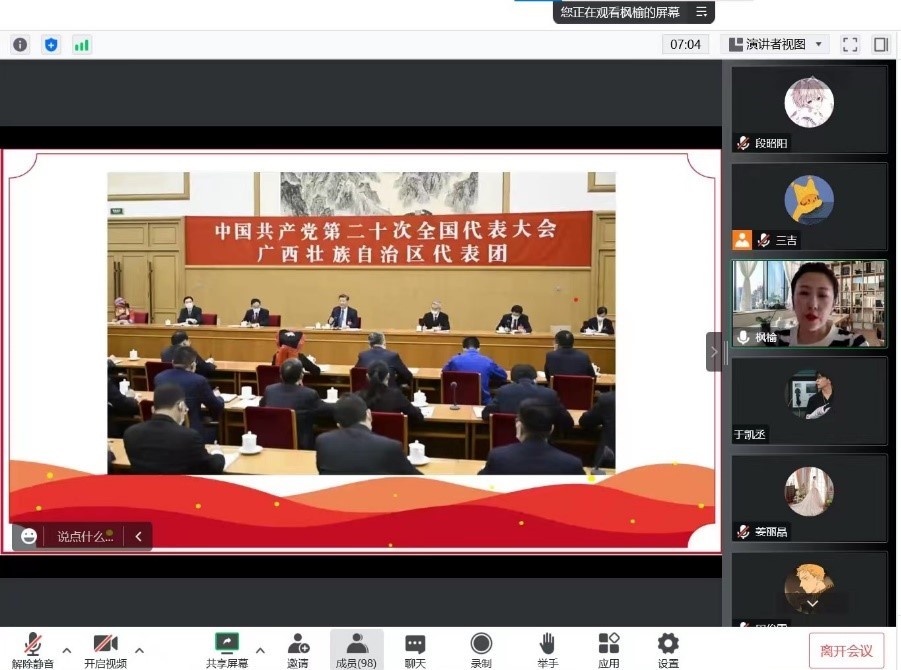This screenshot has width=901, height=670.
Task: Click the shared slide conference photo
Action: pos(361,323)
